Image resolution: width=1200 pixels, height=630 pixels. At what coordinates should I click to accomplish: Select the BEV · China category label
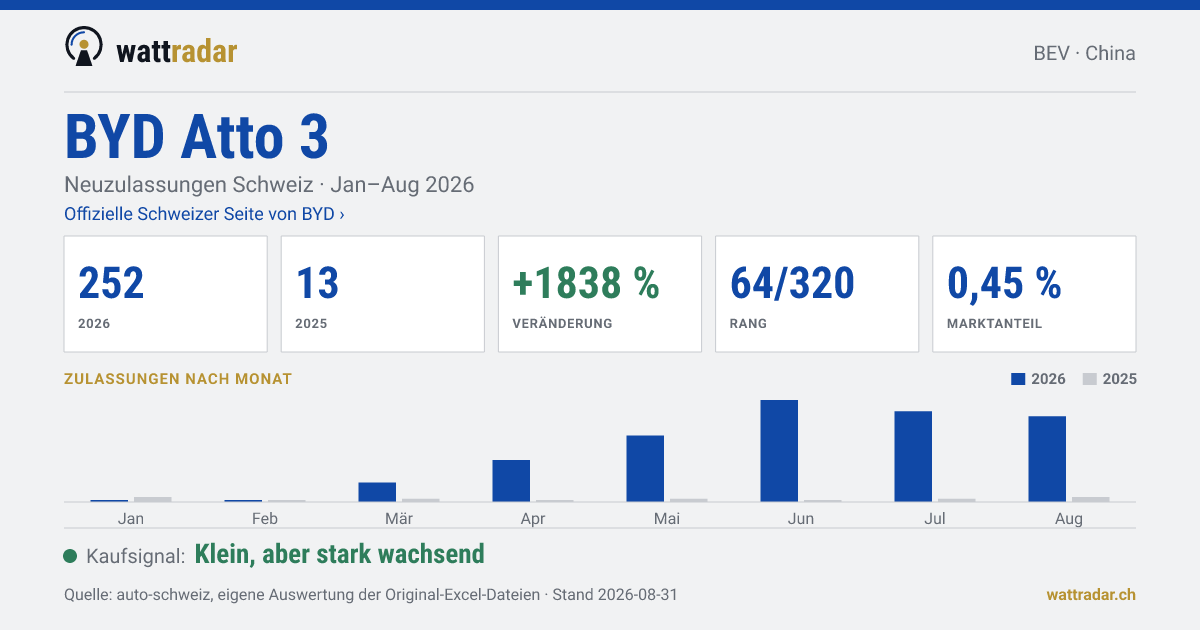point(1084,53)
